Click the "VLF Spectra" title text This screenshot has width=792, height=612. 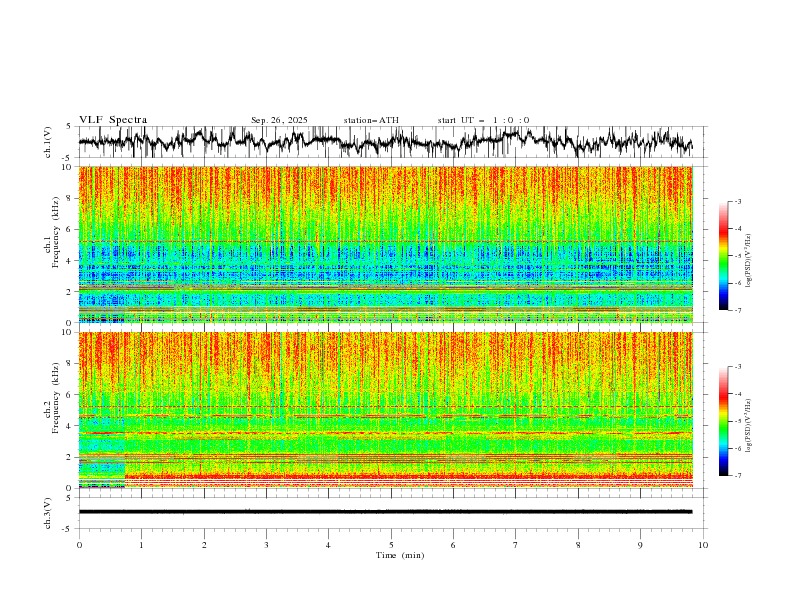pyautogui.click(x=113, y=120)
